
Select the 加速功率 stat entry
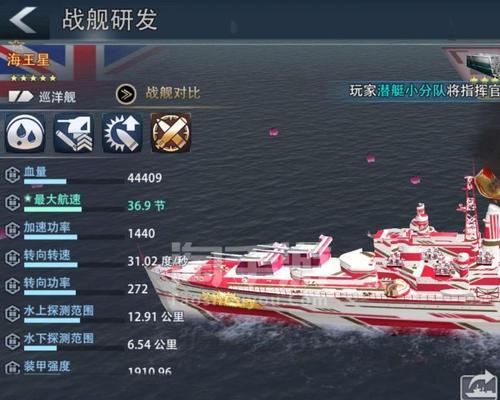click(x=47, y=227)
